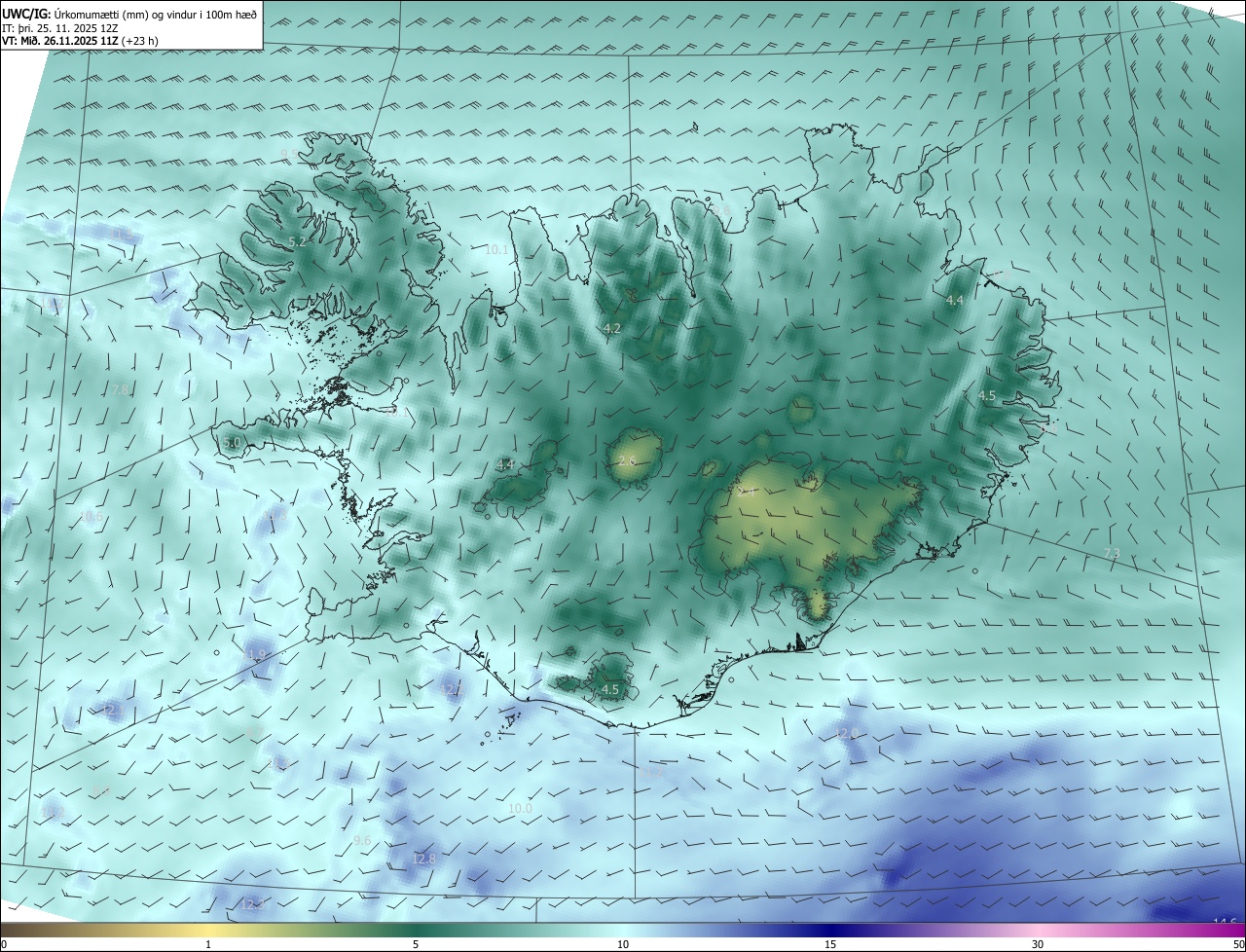This screenshot has height=952, width=1246.
Task: Click the colorbar tick label 30
Action: pos(1038,945)
